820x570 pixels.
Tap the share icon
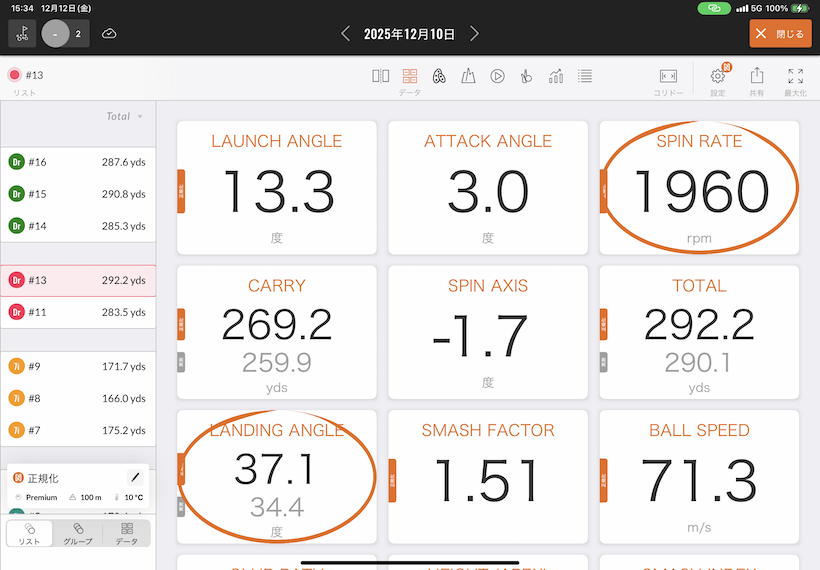pos(757,76)
